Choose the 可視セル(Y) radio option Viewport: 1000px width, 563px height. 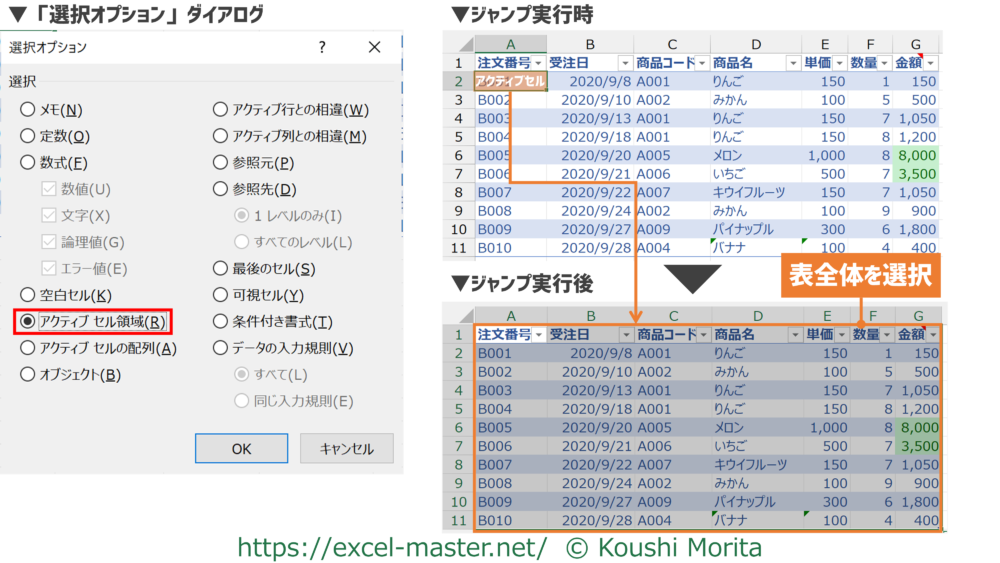point(221,295)
